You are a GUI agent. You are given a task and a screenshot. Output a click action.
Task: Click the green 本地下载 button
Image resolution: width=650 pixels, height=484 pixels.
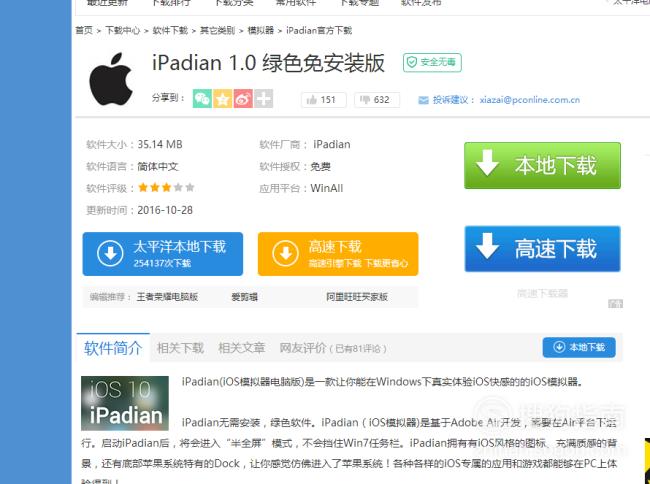click(542, 165)
